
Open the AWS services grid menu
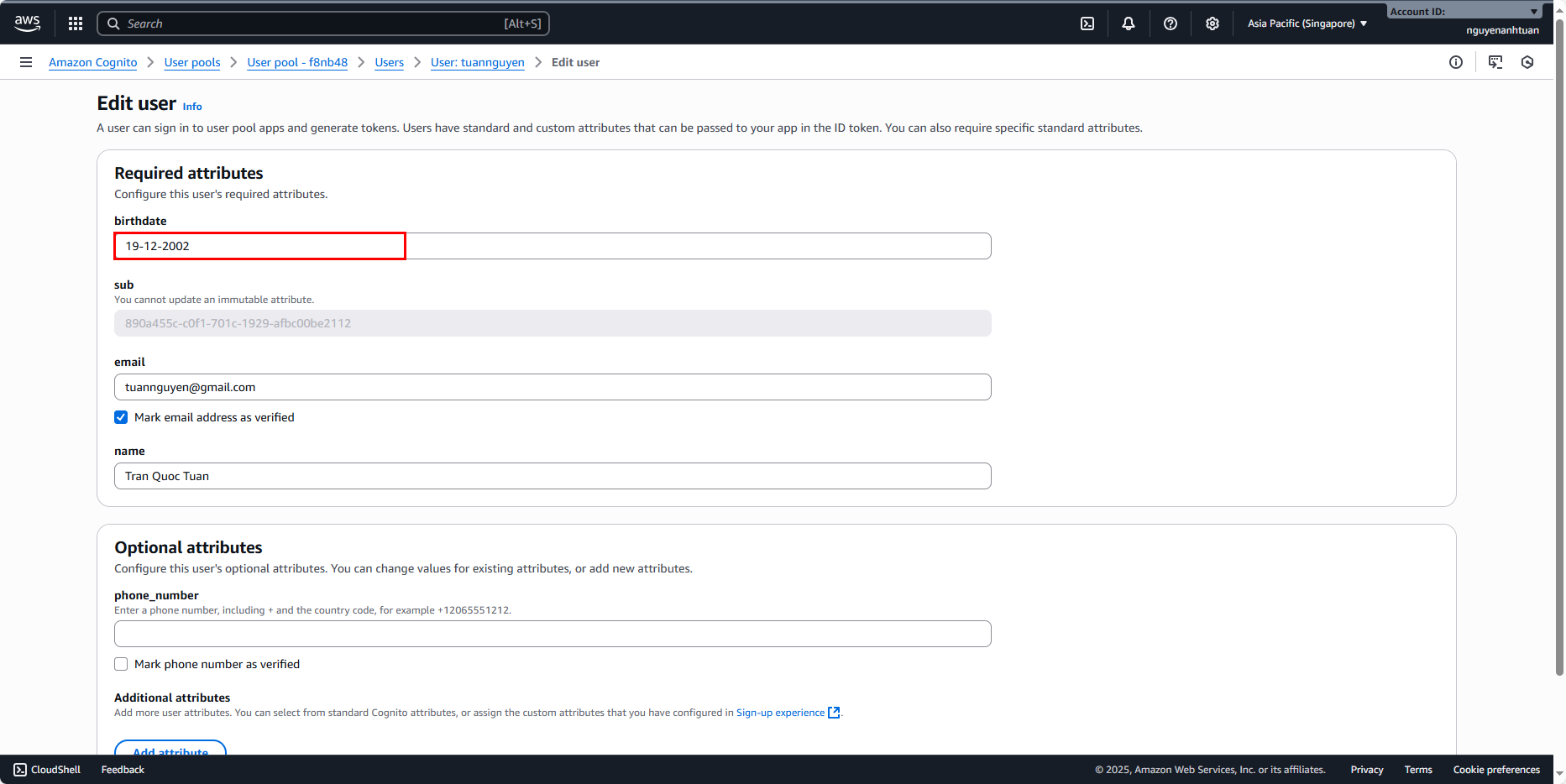[76, 24]
